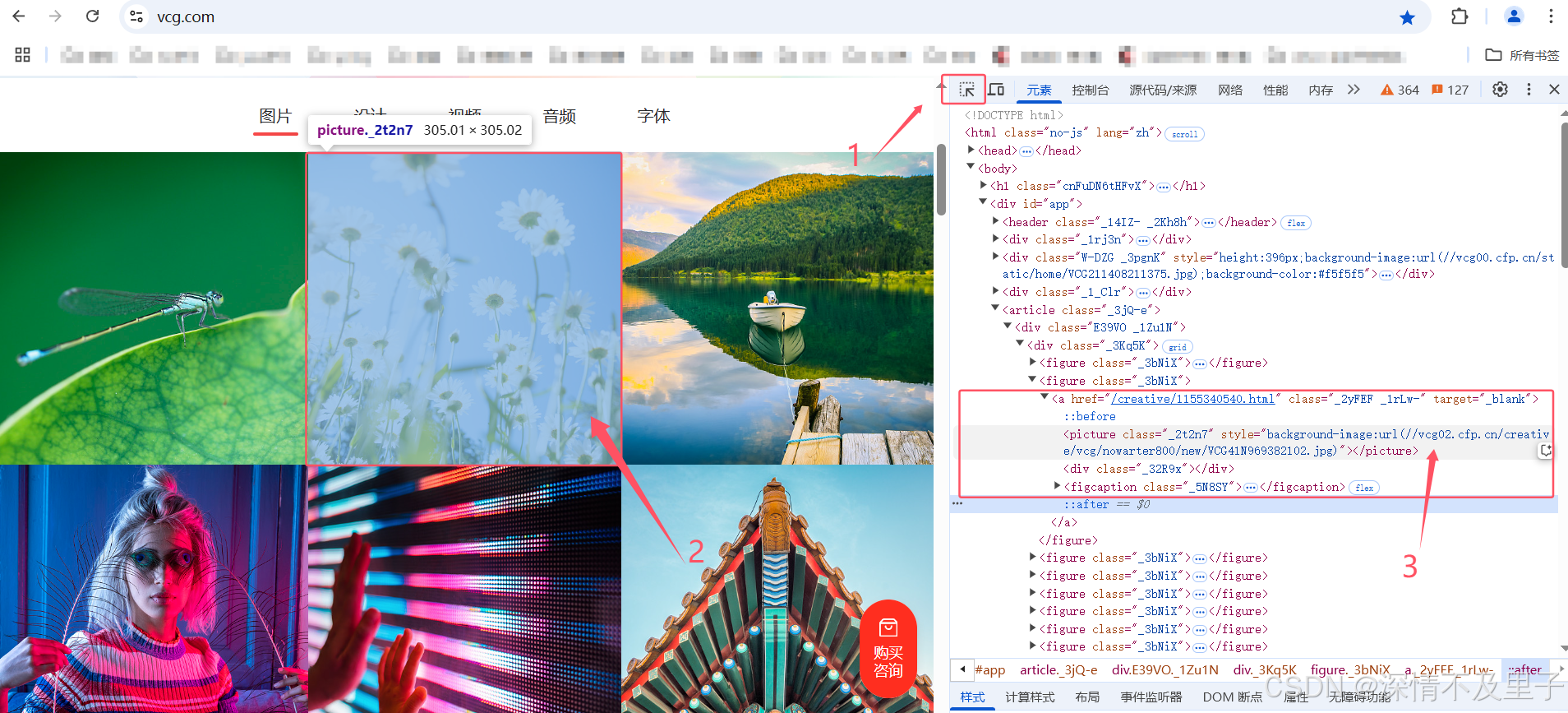Expand the head element node
This screenshot has height=713, width=1568.
click(971, 150)
